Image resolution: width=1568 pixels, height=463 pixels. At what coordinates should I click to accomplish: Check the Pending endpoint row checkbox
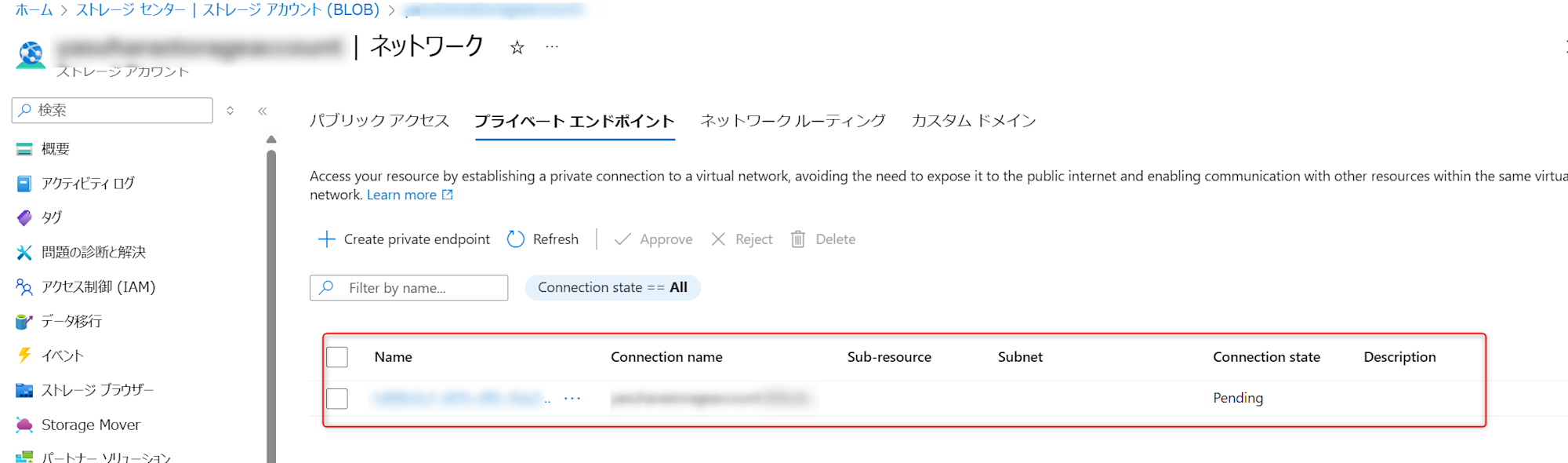(x=337, y=399)
